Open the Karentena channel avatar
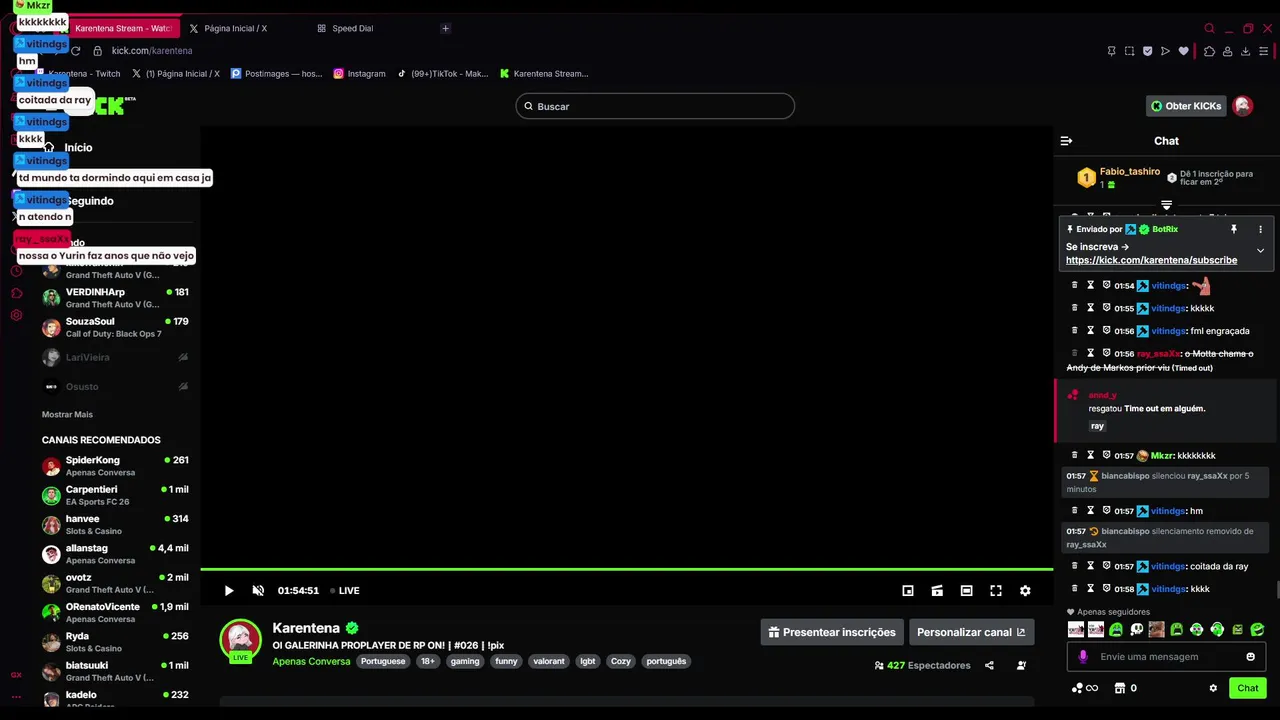 tap(240, 640)
